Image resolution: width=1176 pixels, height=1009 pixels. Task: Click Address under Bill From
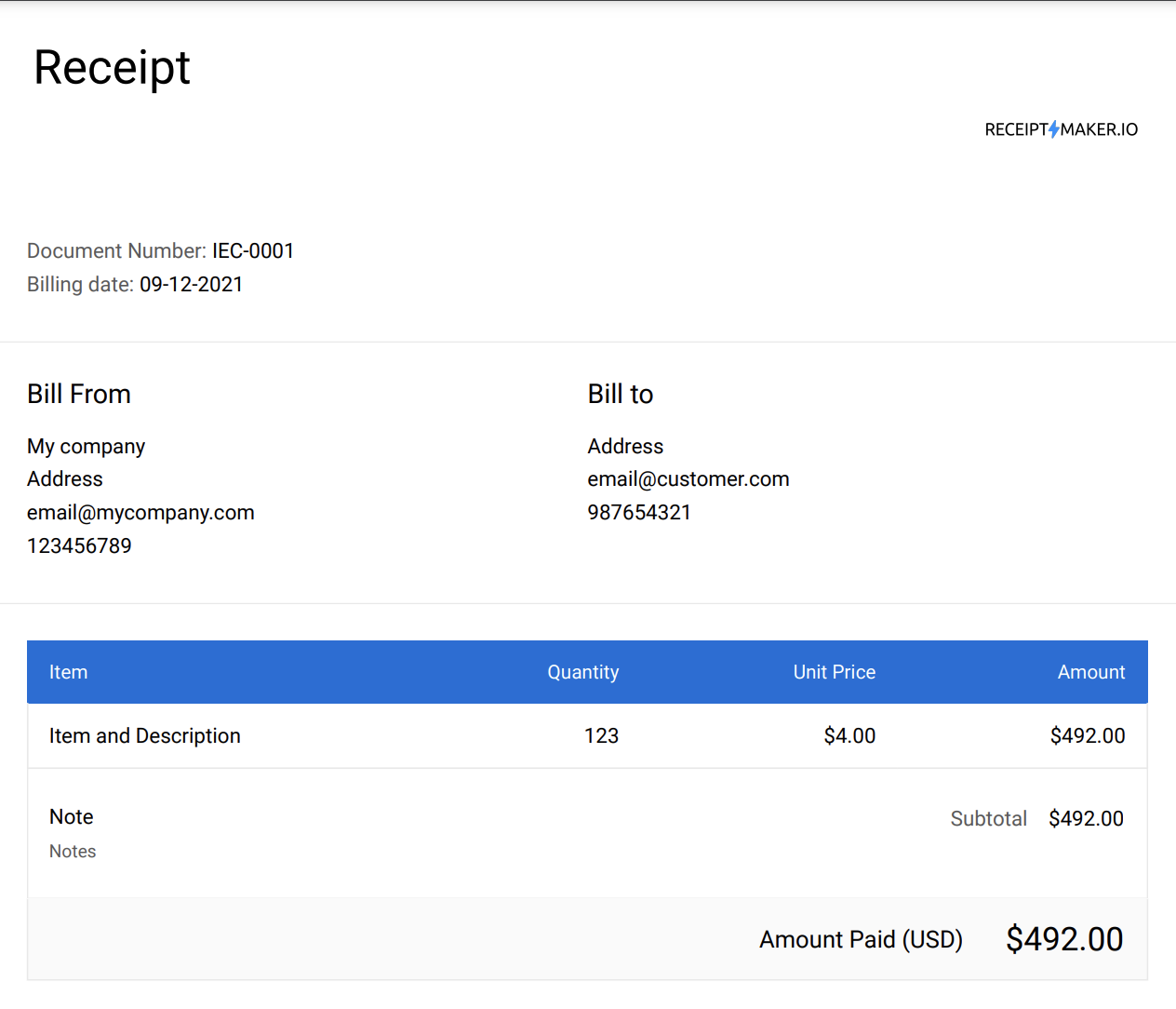(x=65, y=479)
